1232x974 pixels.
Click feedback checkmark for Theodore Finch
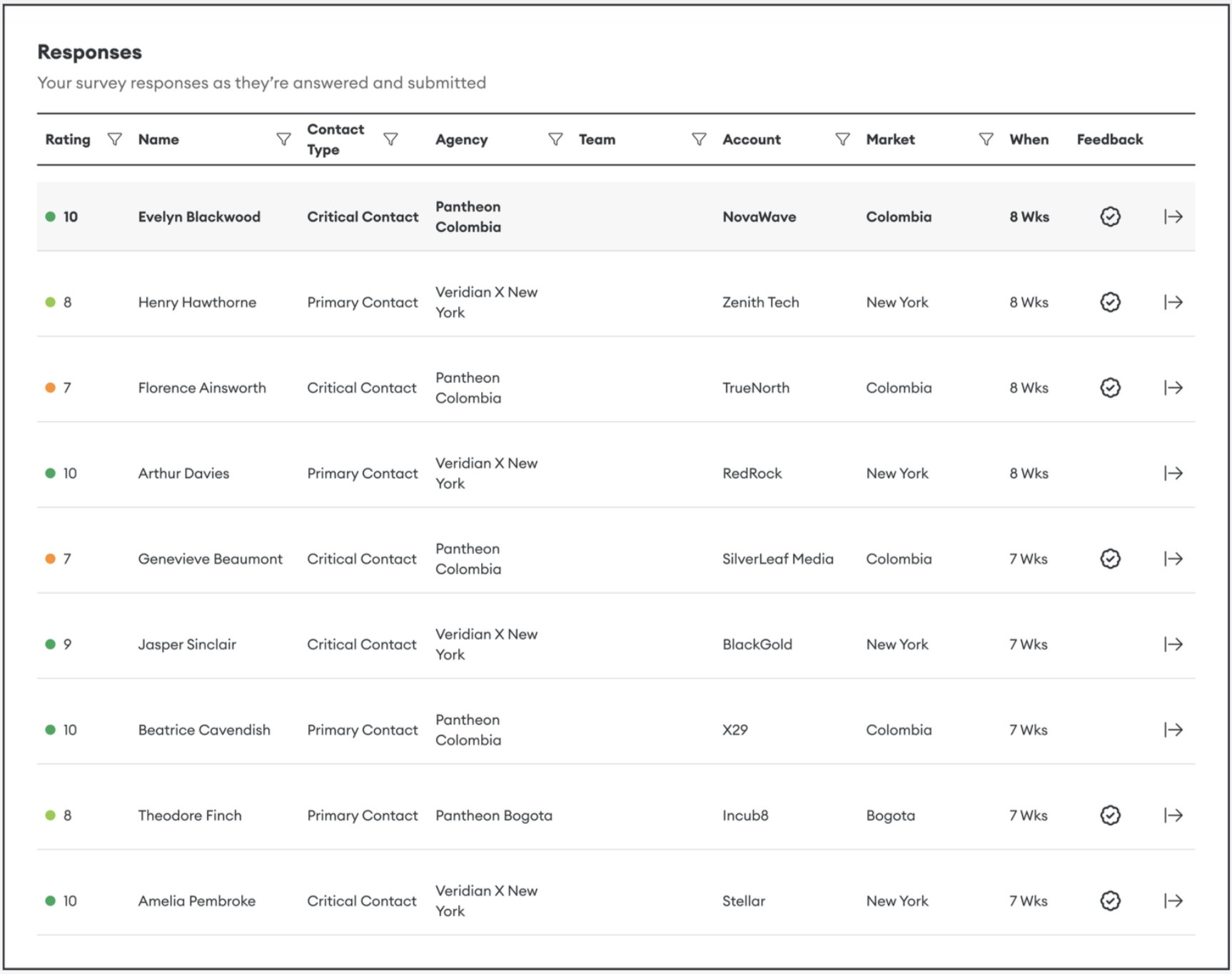click(x=1110, y=815)
